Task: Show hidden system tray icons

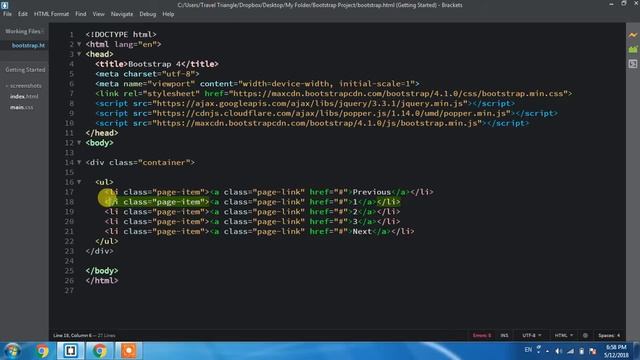Action: coord(548,351)
